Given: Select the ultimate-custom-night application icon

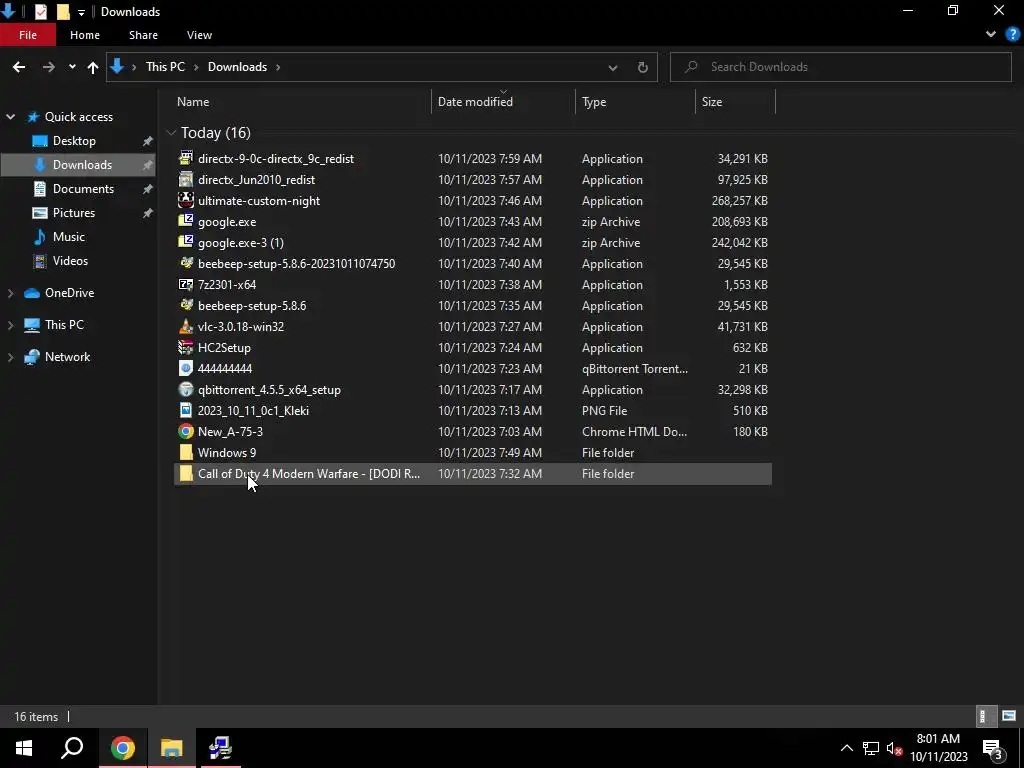Looking at the screenshot, I should click(186, 200).
